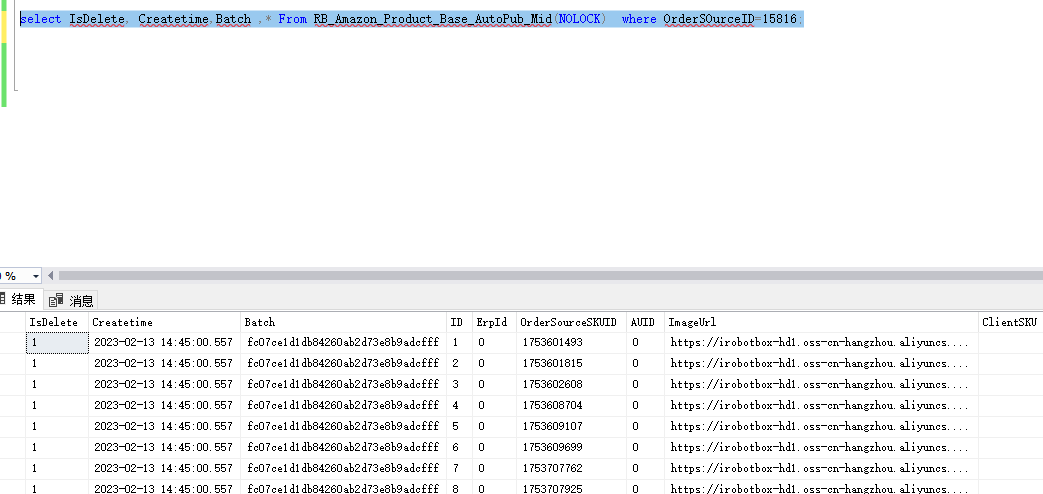1043x494 pixels.
Task: Select cell with OrderSourceSKUID 1753609699
Action: 571,448
